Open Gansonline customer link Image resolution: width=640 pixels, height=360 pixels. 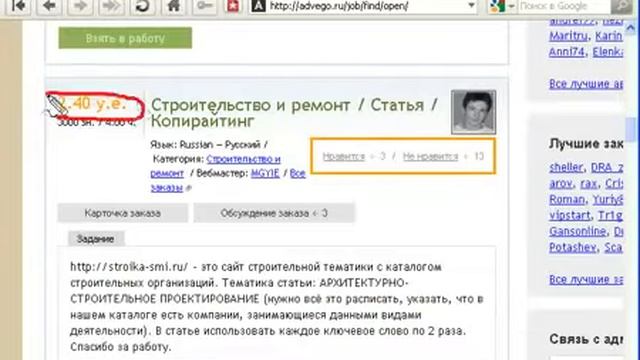[x=578, y=231]
